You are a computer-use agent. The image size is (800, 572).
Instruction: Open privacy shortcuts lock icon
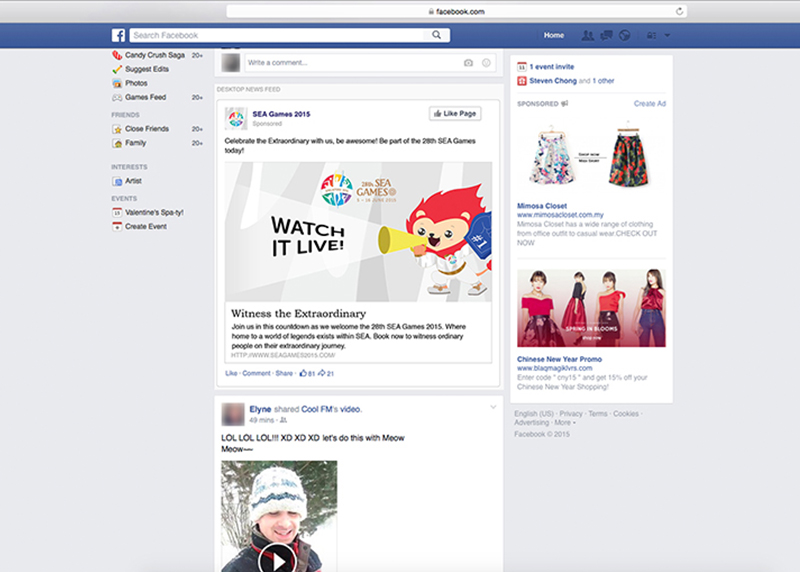pos(651,36)
